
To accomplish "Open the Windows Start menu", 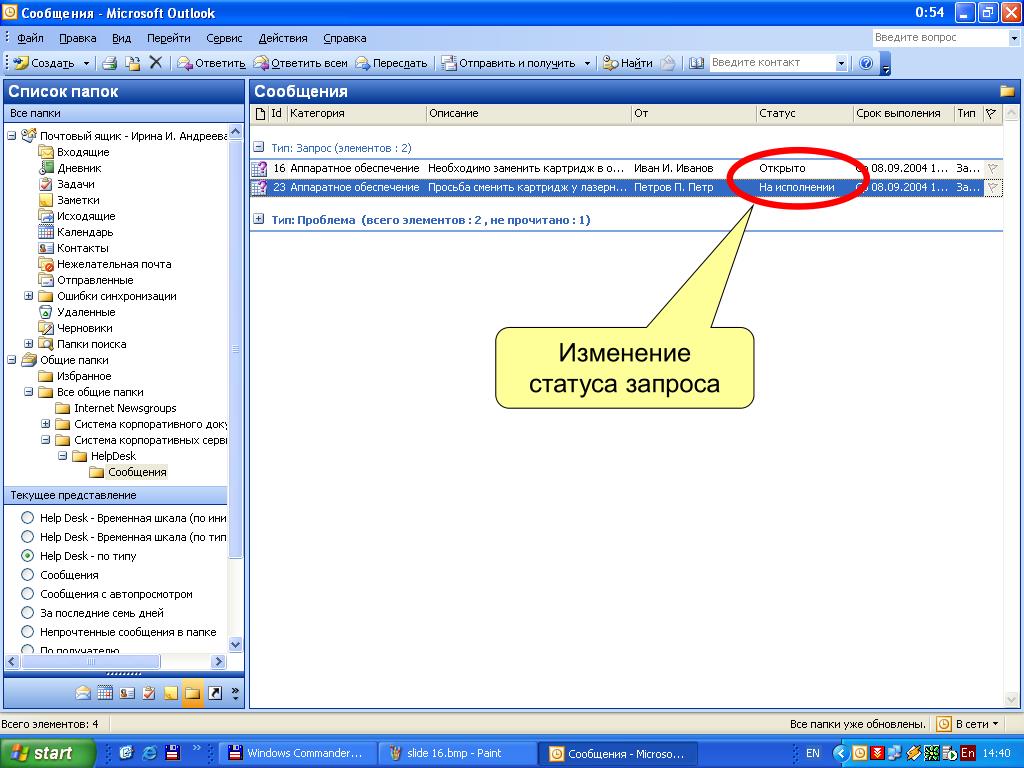I will tap(47, 753).
